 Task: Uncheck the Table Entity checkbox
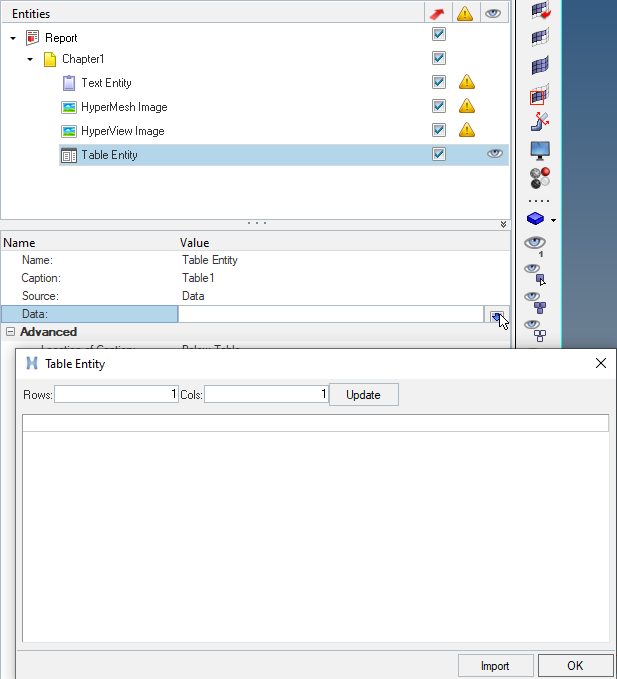[x=439, y=154]
